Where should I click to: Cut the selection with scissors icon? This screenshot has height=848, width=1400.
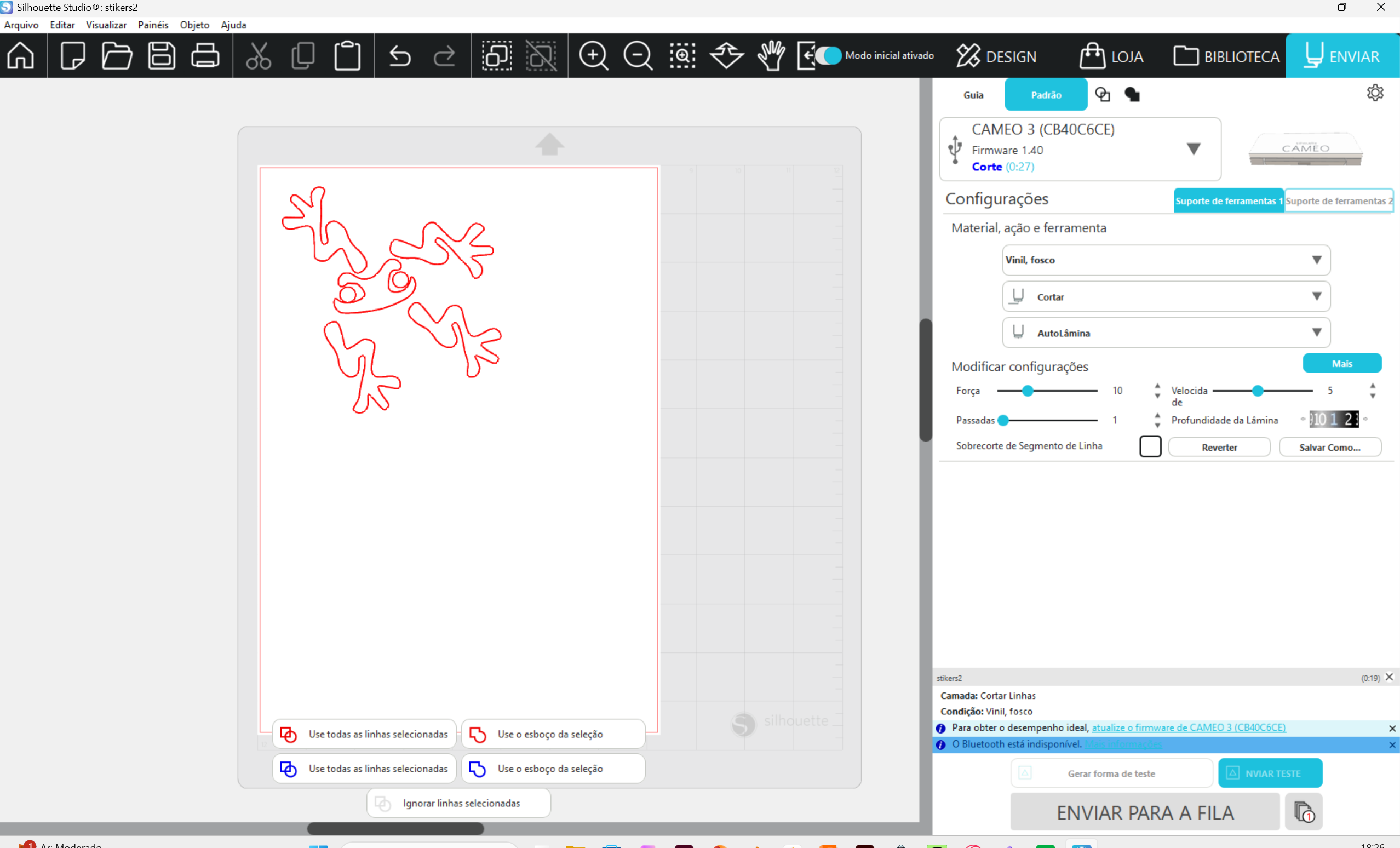(x=259, y=56)
